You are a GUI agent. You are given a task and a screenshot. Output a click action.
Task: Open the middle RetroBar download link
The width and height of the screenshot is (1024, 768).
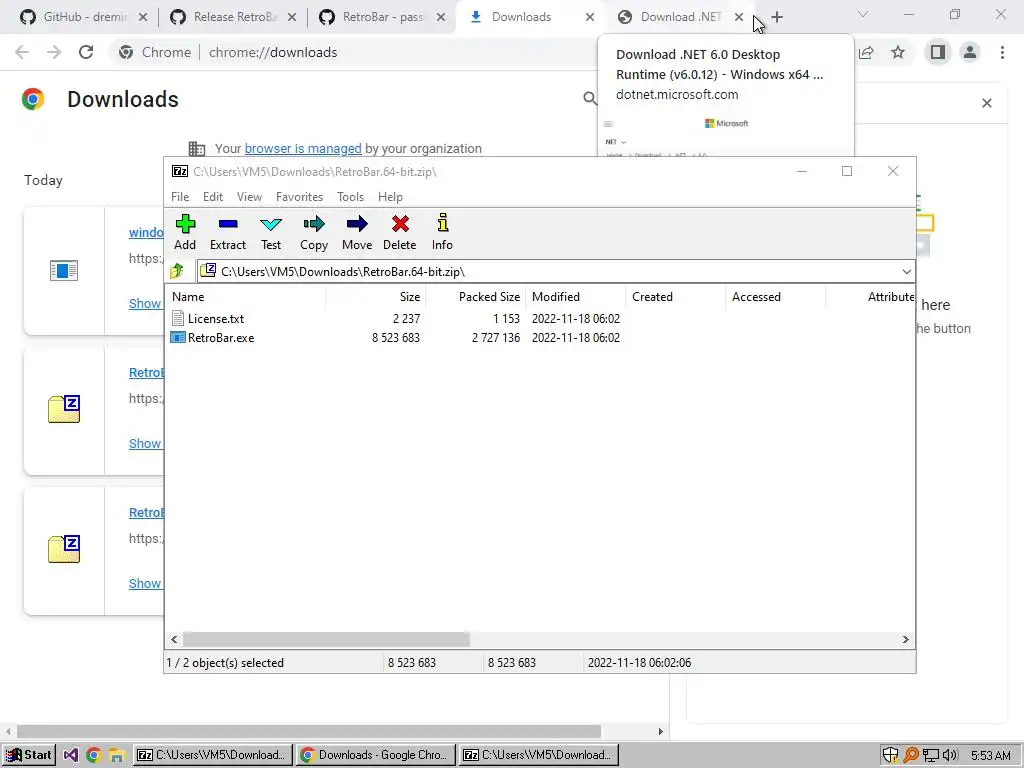pos(146,373)
